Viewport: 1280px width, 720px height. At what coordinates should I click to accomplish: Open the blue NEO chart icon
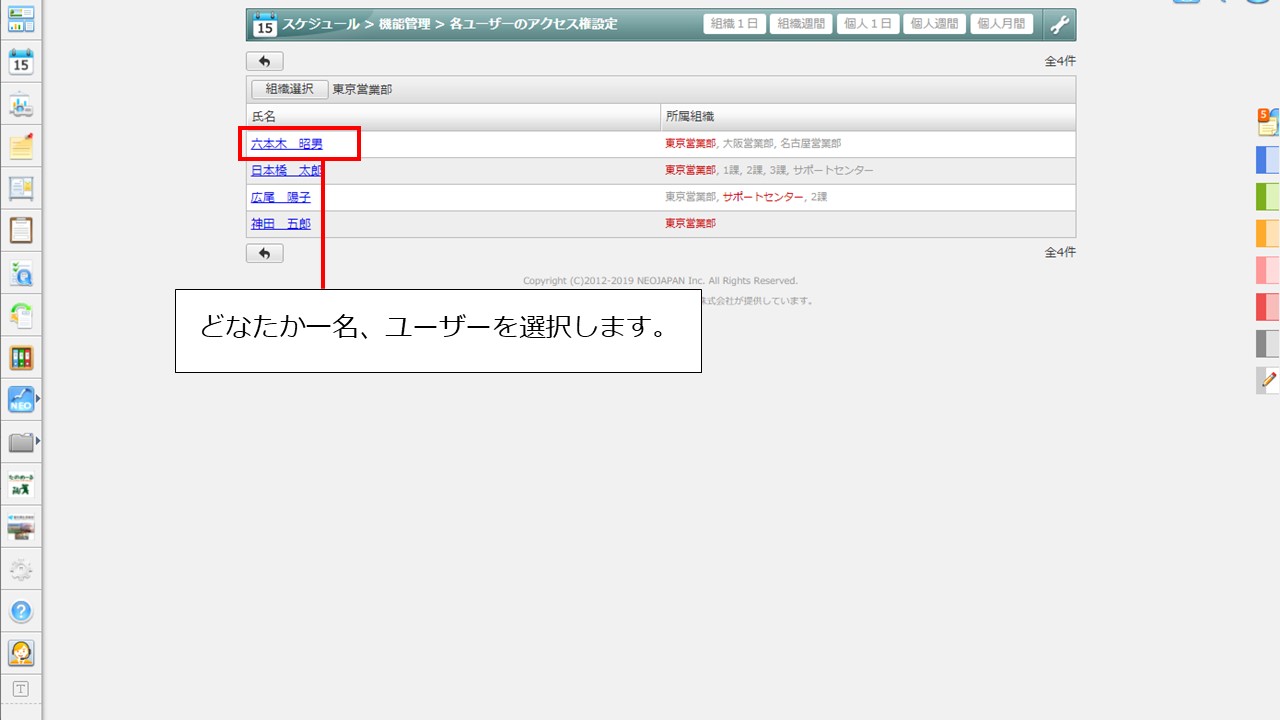pos(21,399)
